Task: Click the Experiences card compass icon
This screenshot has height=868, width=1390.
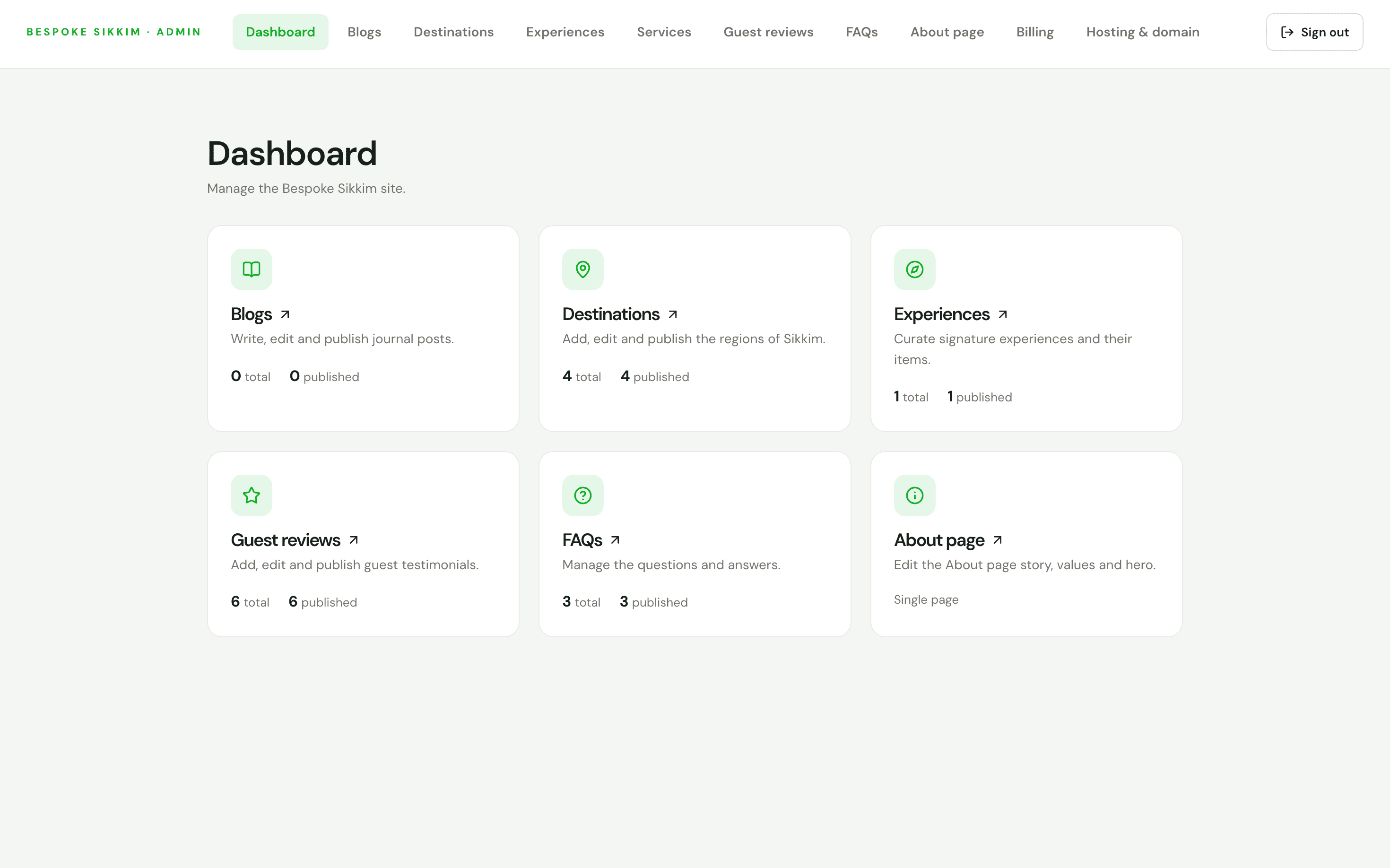Action: click(914, 269)
